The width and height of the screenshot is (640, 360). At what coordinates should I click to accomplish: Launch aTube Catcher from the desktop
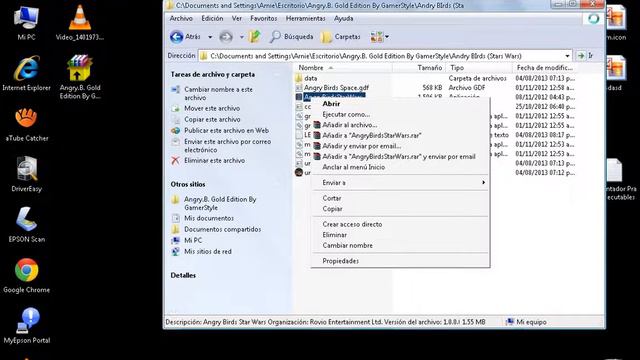27,124
